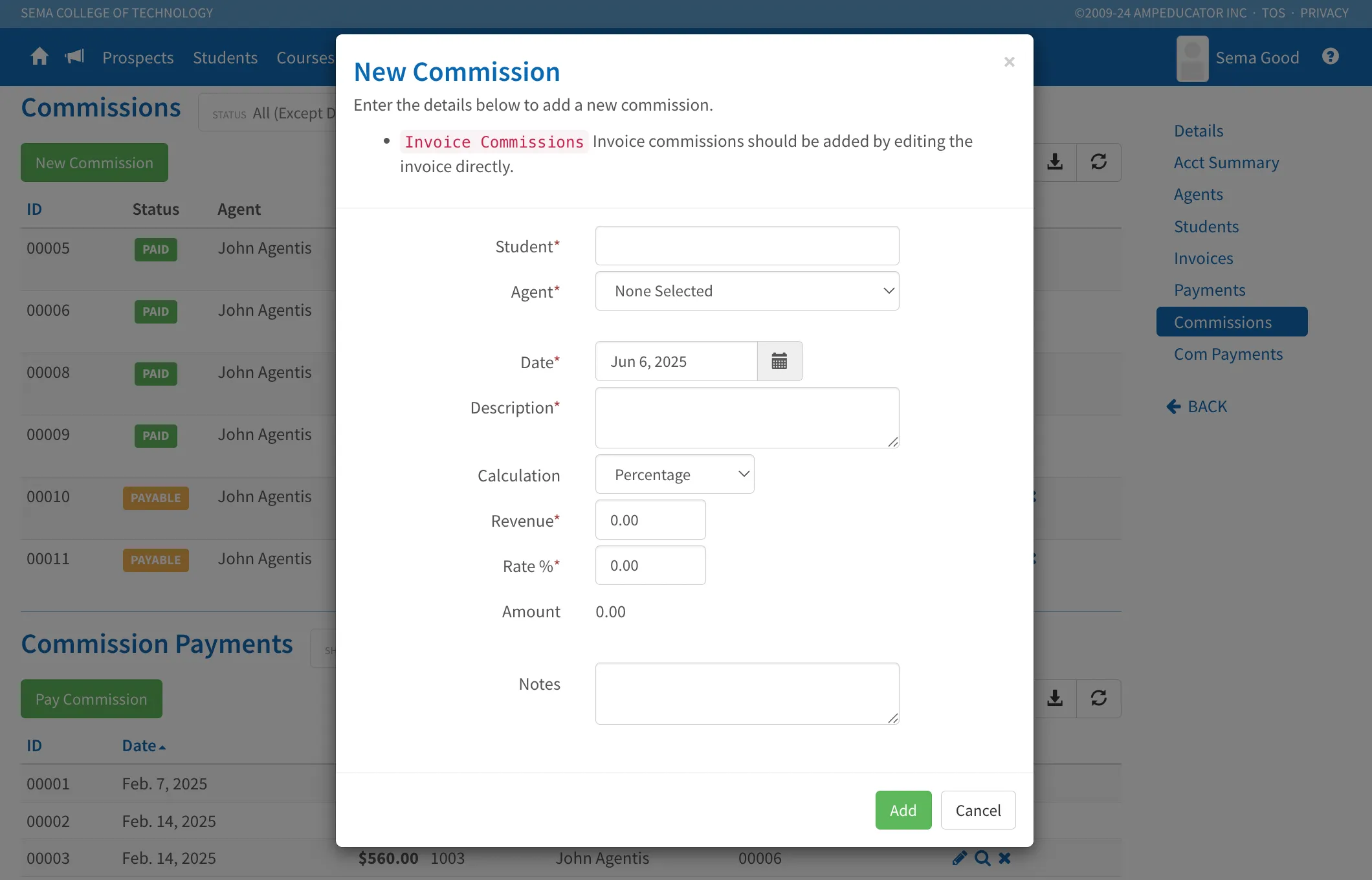Go to Com Payments sidebar item
Screen dimensions: 1372x880
(1228, 354)
